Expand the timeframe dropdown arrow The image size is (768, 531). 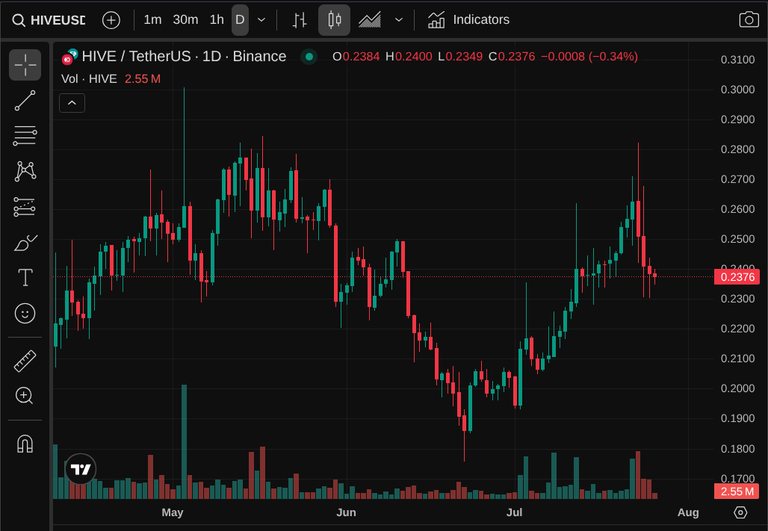coord(262,20)
